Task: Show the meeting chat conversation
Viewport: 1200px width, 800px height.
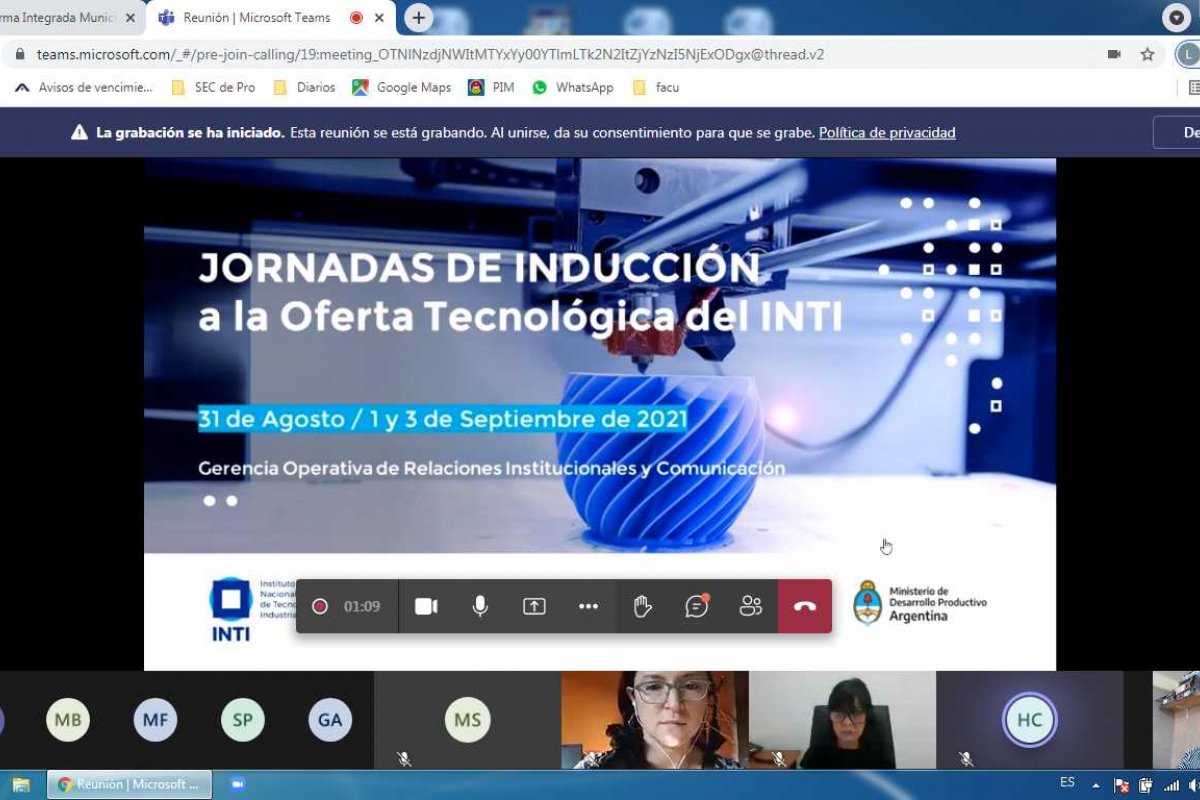Action: pyautogui.click(x=696, y=606)
